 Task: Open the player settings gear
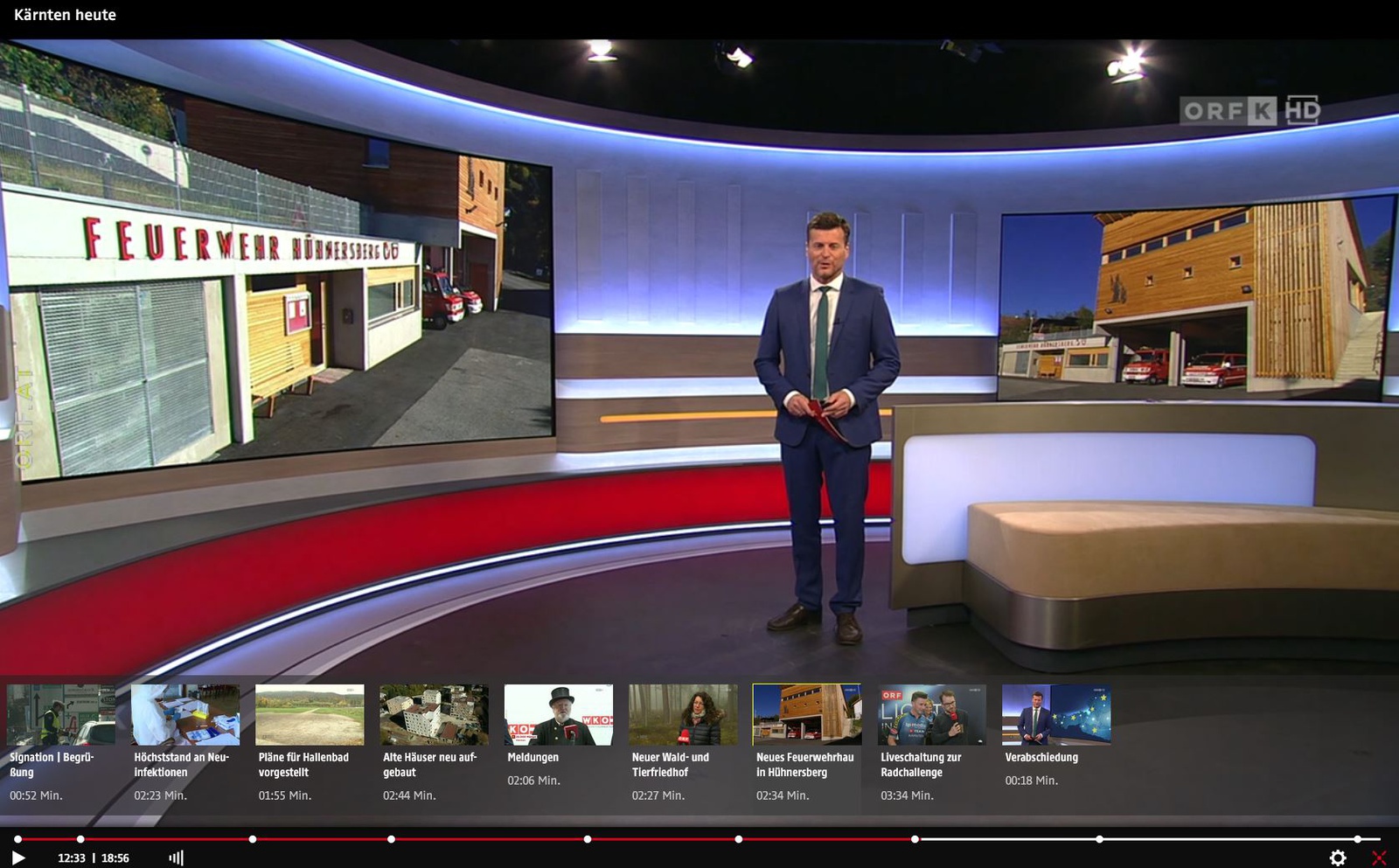(1337, 858)
